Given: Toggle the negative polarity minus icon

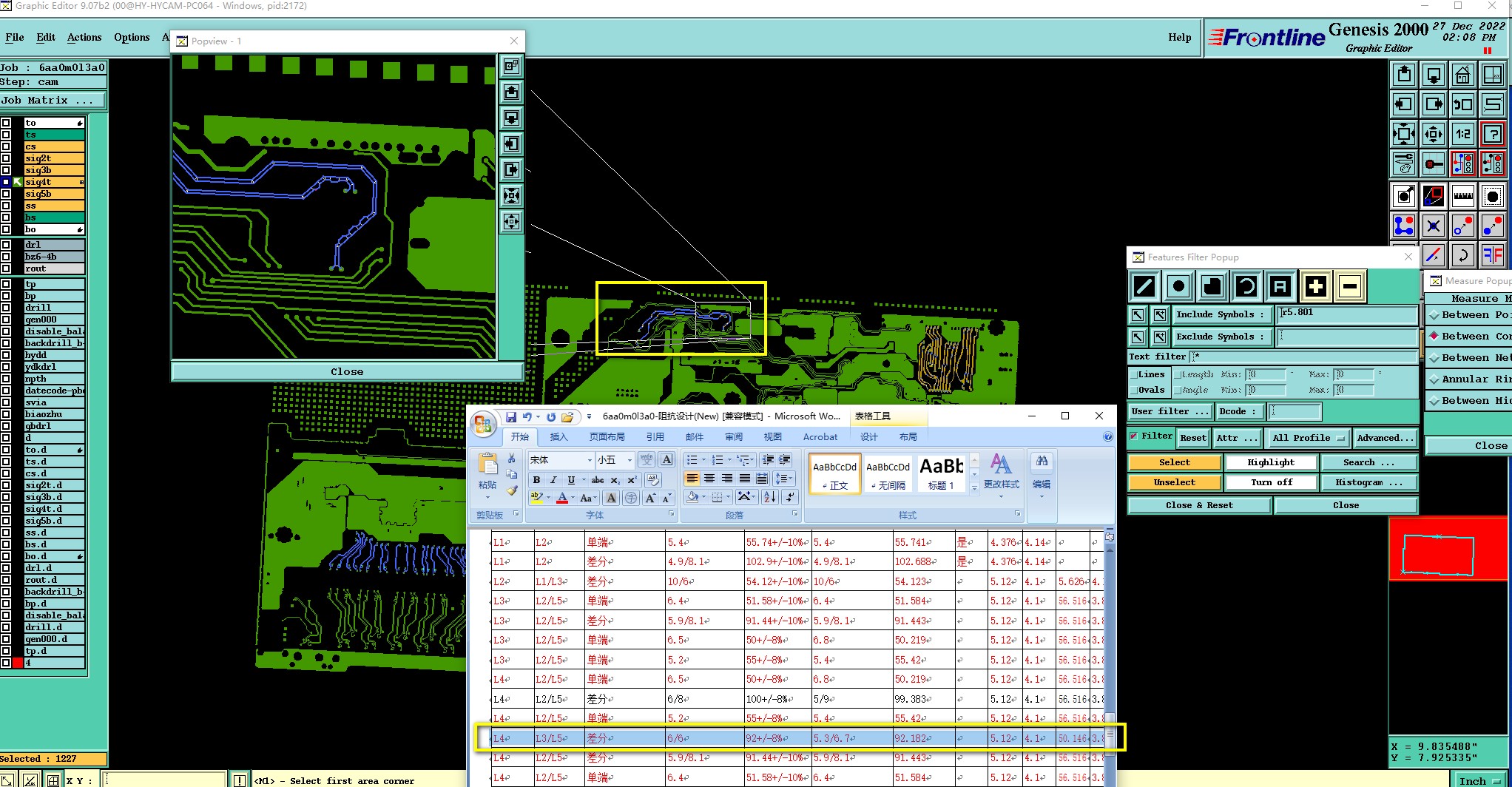Looking at the screenshot, I should [1349, 286].
